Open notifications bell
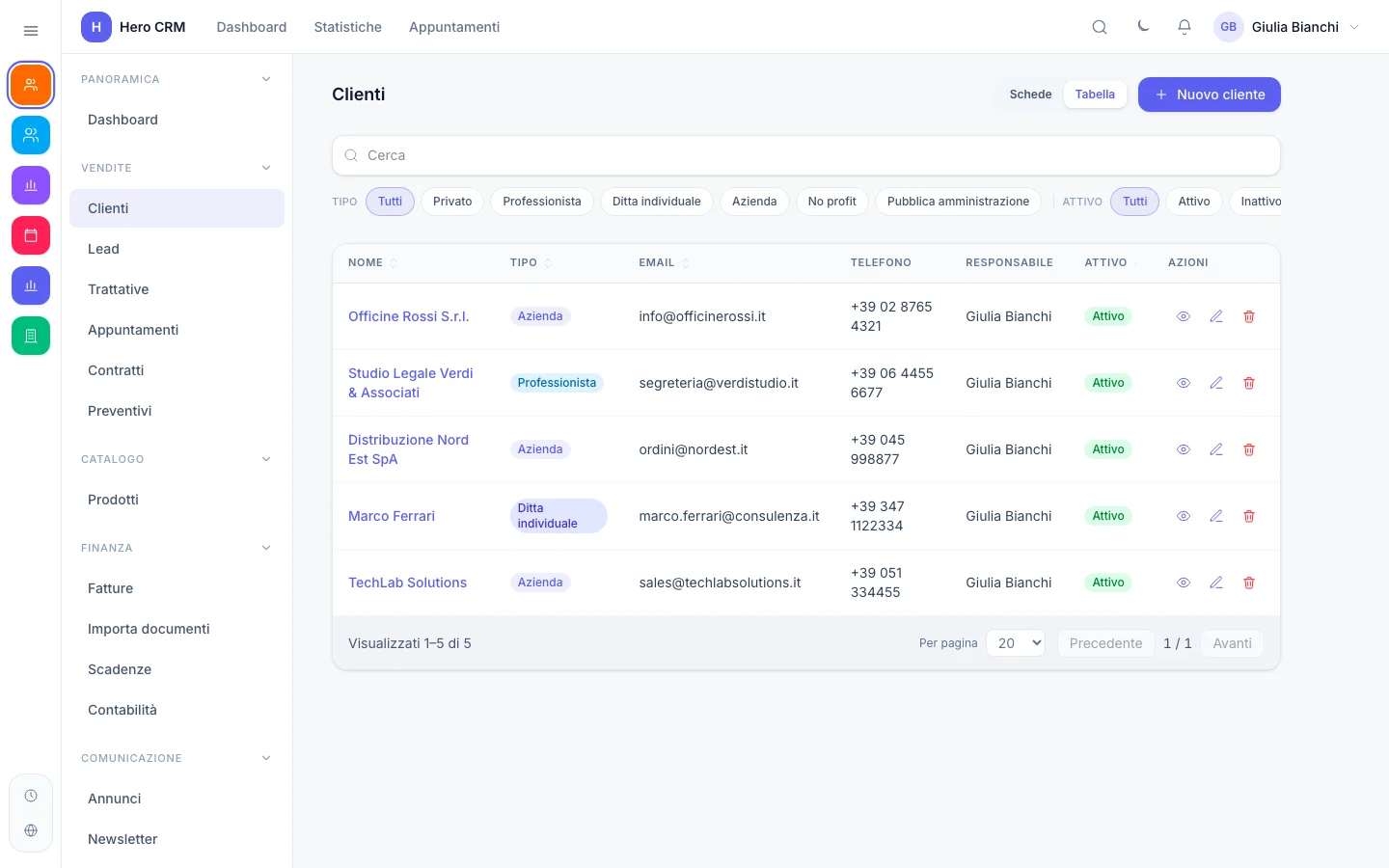The image size is (1389, 868). pyautogui.click(x=1185, y=27)
